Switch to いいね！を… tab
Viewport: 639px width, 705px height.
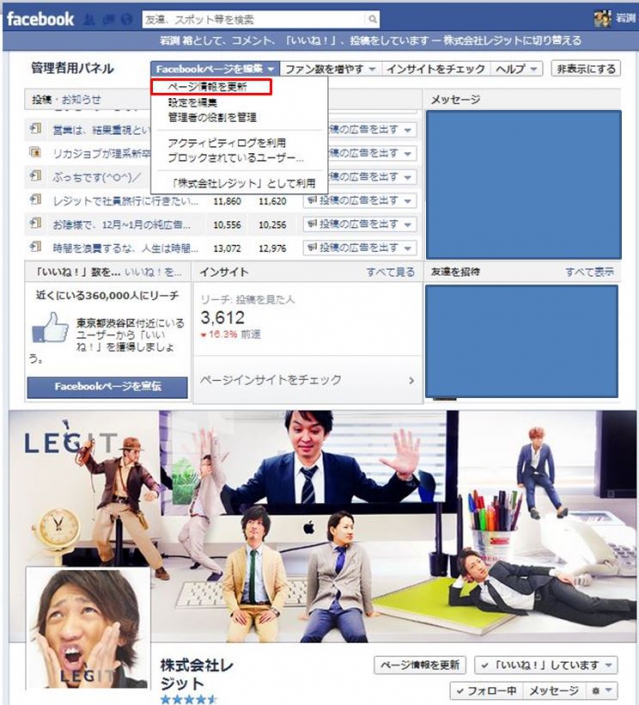(x=153, y=272)
